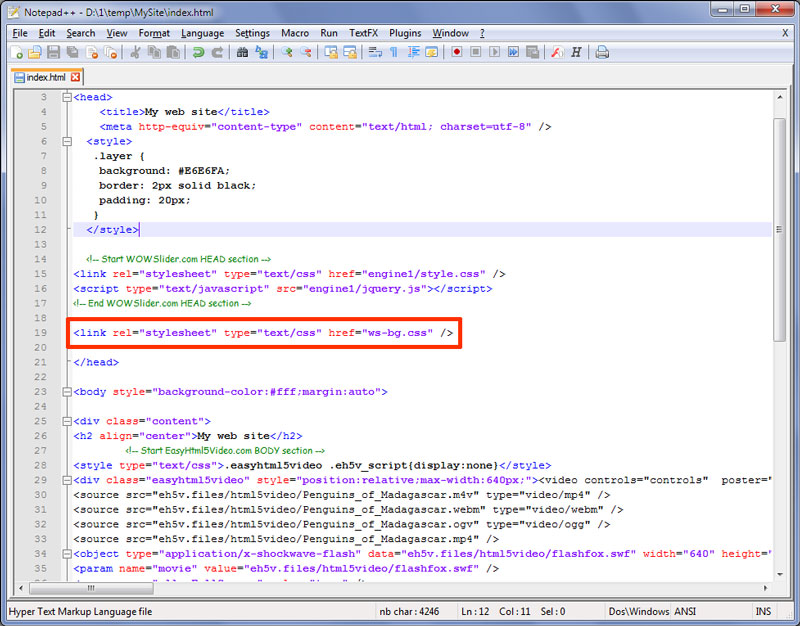The image size is (800, 626).
Task: Collapse the easyhtml5video div fold, line 29
Action: click(x=66, y=480)
